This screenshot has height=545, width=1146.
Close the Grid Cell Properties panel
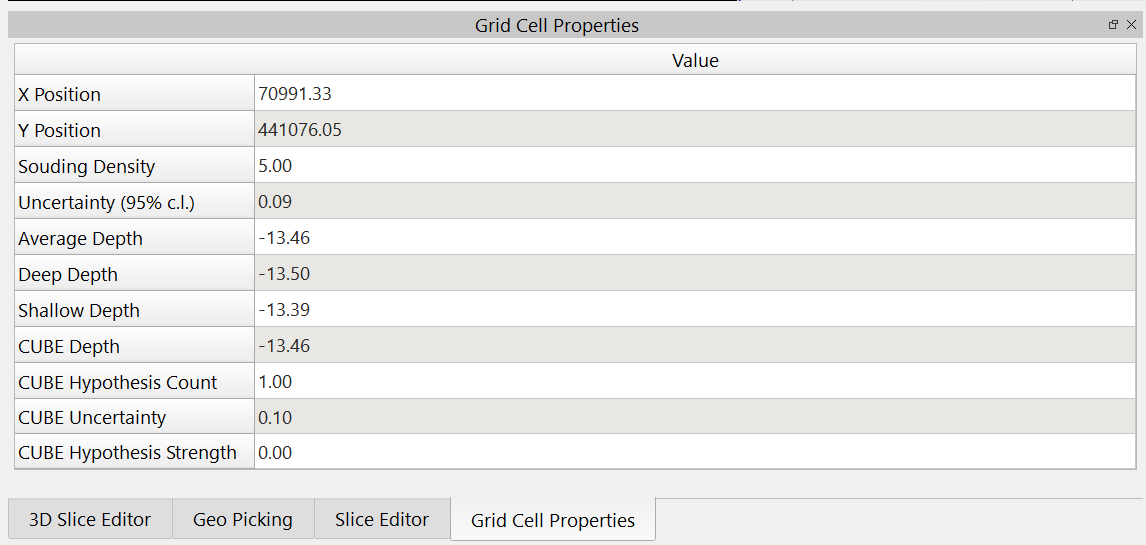1131,25
